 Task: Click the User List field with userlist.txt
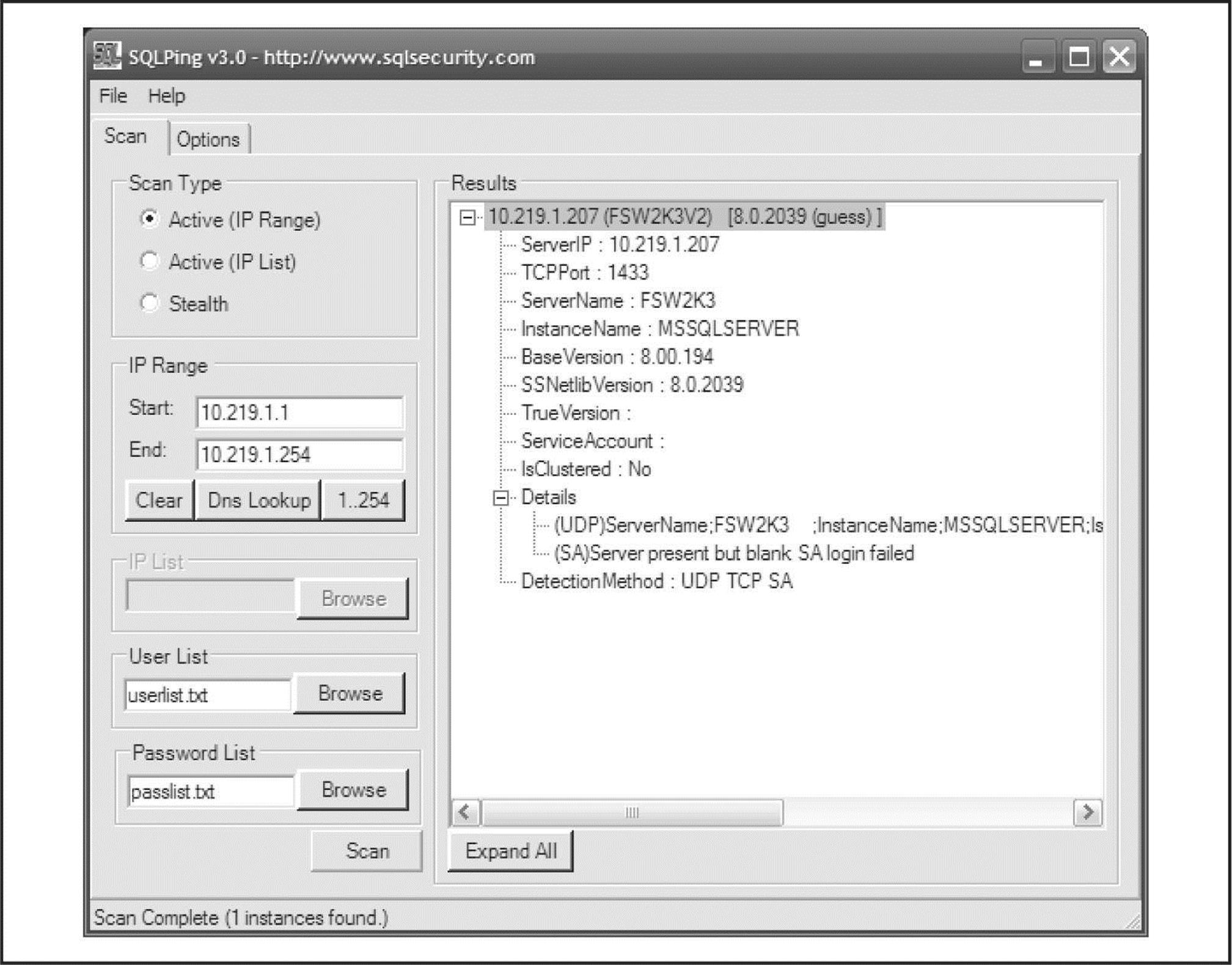(x=208, y=695)
